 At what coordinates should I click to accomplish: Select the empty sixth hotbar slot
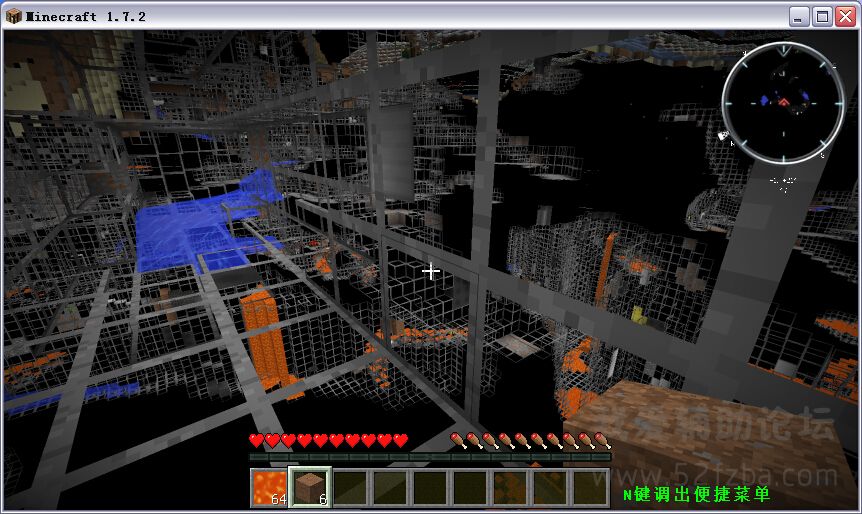tap(470, 487)
